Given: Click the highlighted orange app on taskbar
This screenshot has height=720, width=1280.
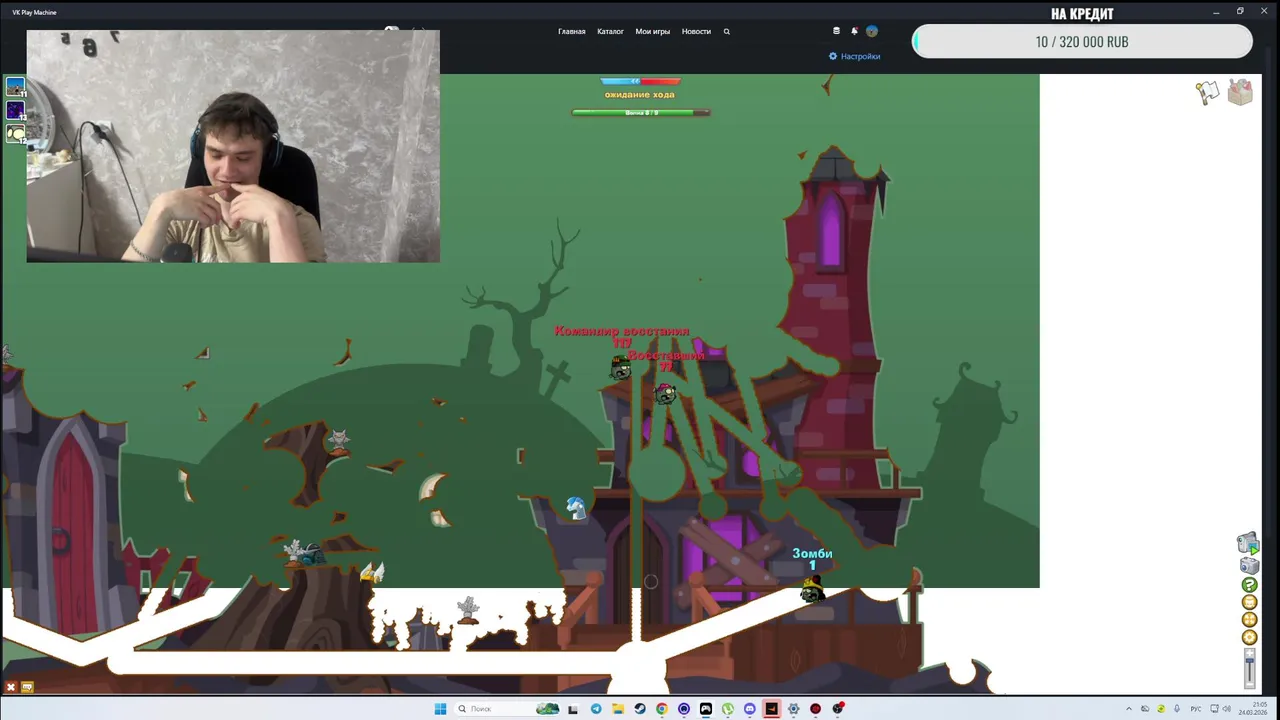Looking at the screenshot, I should [x=771, y=709].
